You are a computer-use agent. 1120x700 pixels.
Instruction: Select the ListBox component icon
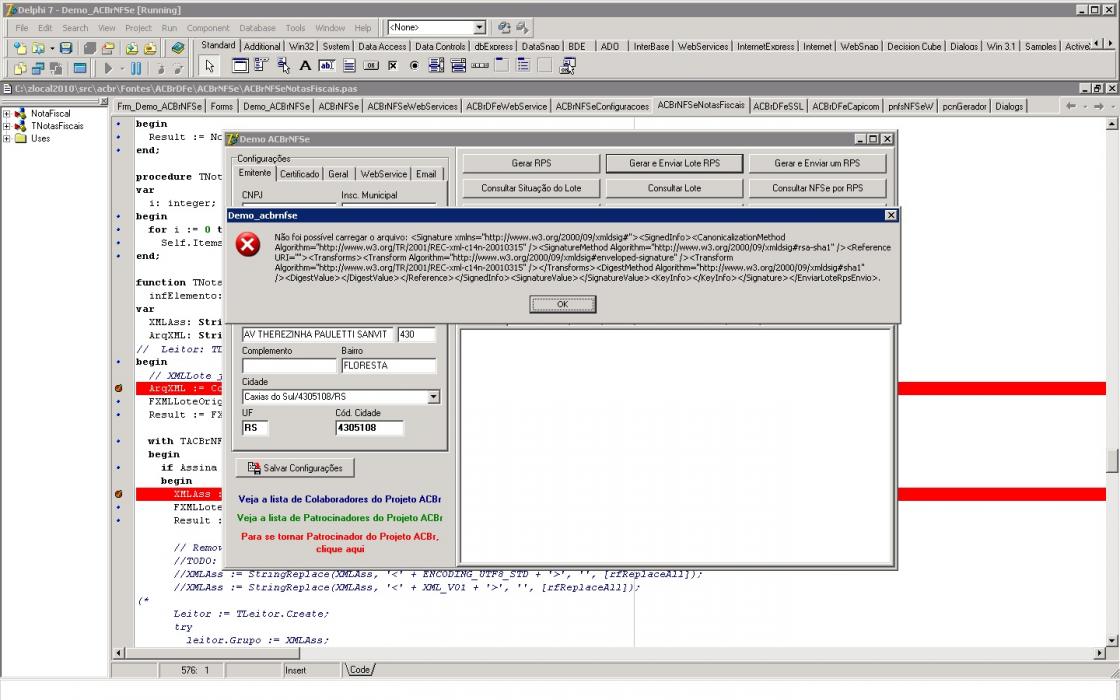[x=436, y=66]
